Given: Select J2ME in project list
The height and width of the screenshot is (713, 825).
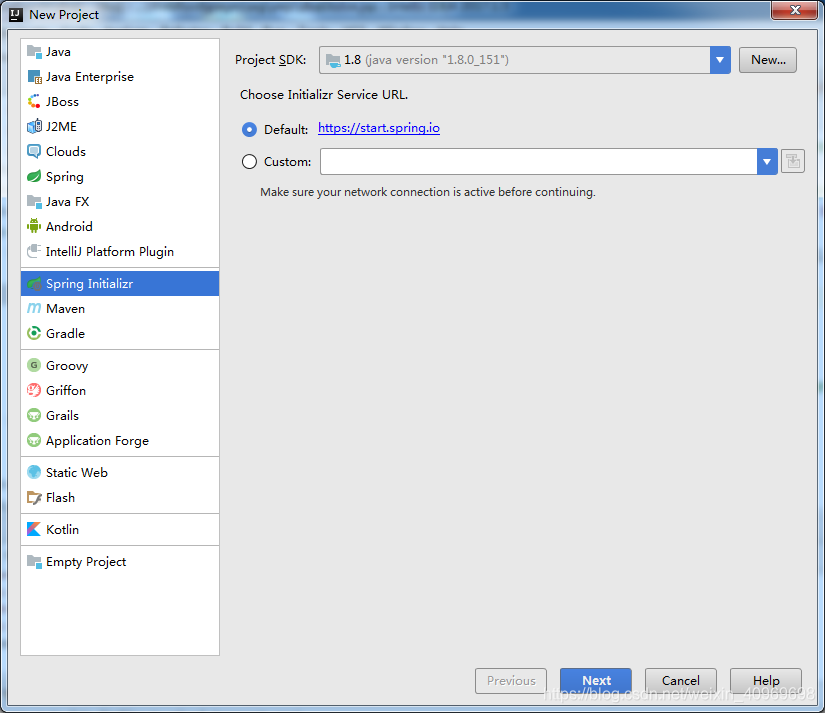Looking at the screenshot, I should pos(120,126).
